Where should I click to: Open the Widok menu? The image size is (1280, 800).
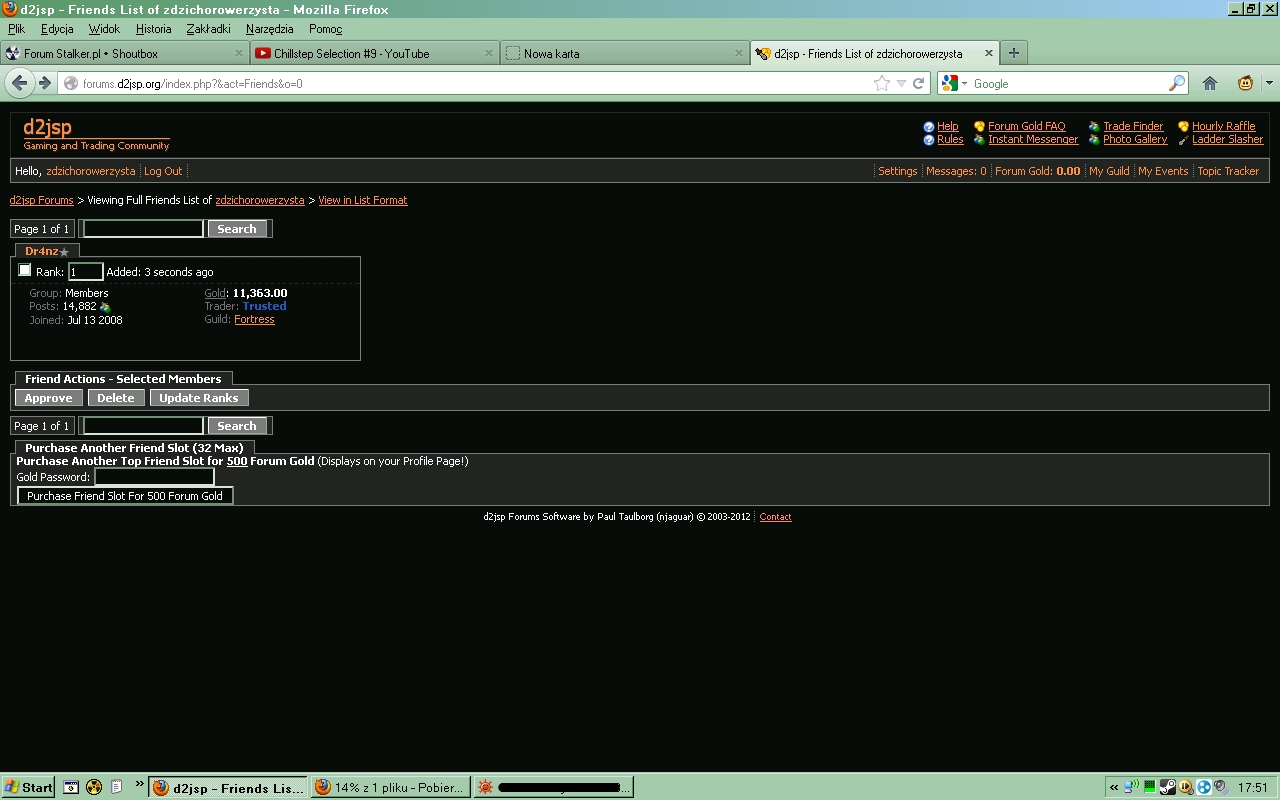pos(104,29)
